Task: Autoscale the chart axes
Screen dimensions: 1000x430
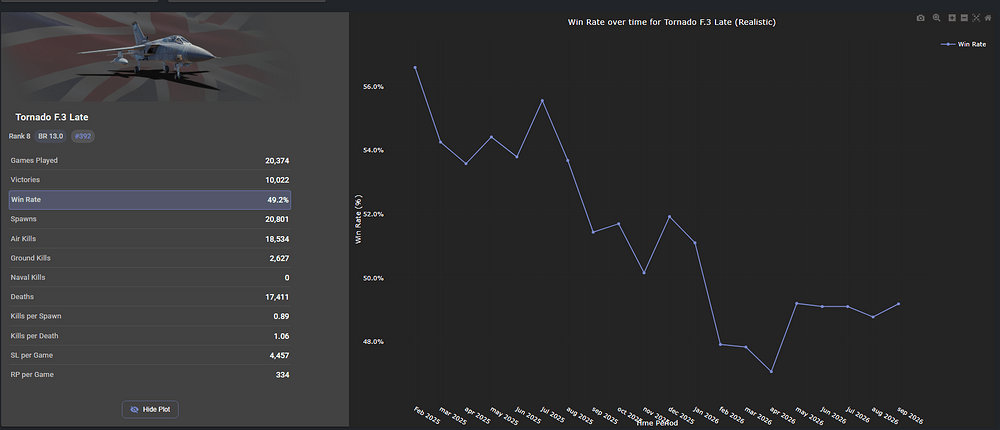Action: (x=976, y=18)
